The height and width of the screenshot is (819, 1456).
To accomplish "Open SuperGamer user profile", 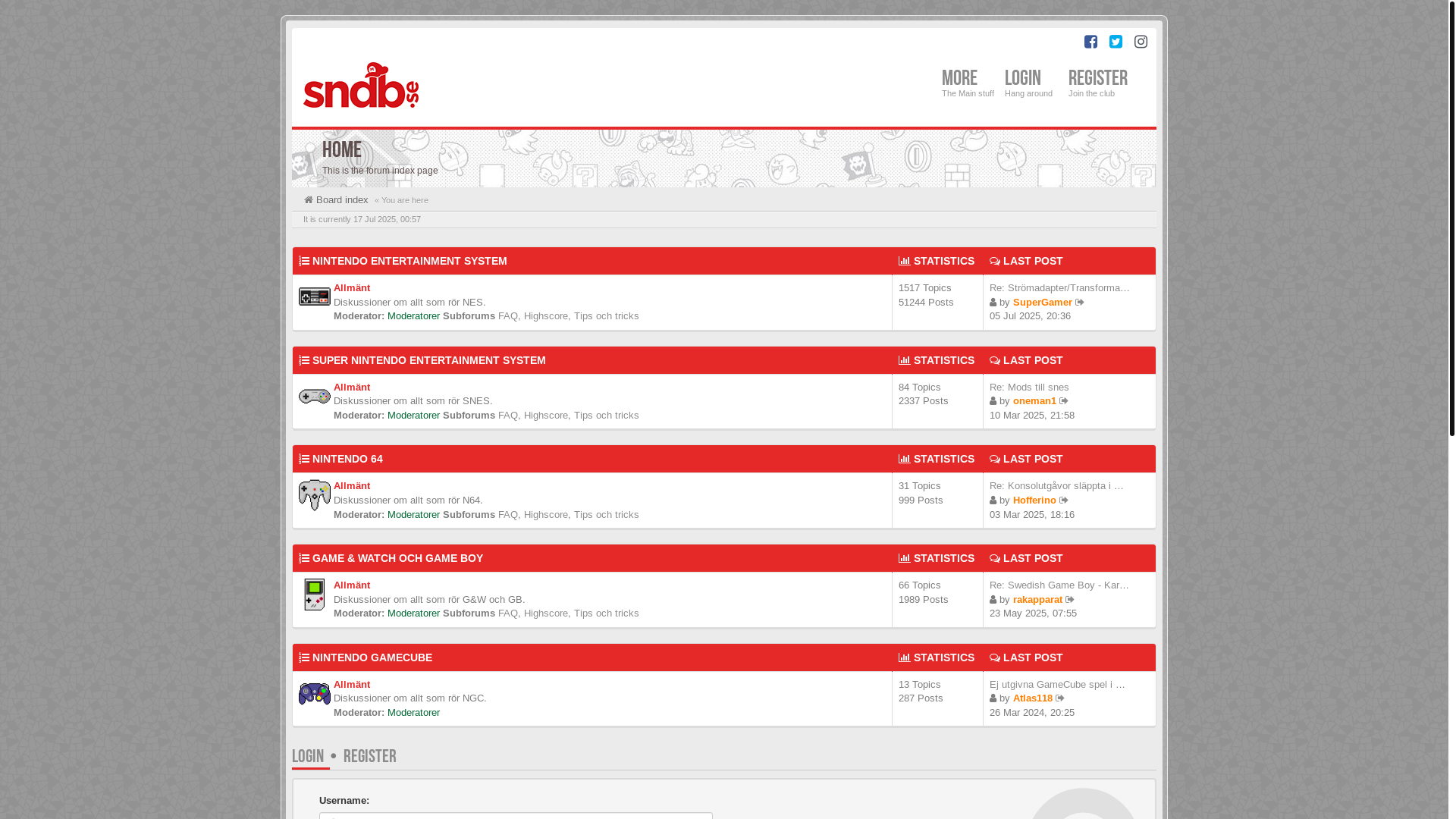I will click(1043, 303).
